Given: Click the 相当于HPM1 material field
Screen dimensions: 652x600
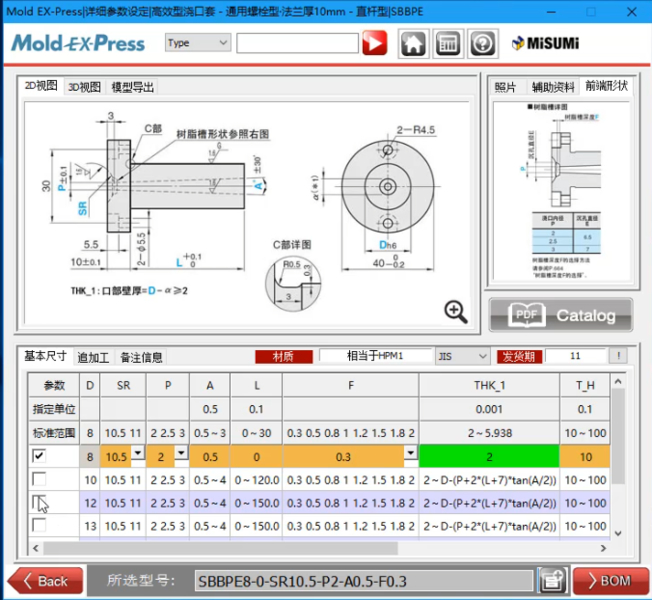Looking at the screenshot, I should coord(375,356).
